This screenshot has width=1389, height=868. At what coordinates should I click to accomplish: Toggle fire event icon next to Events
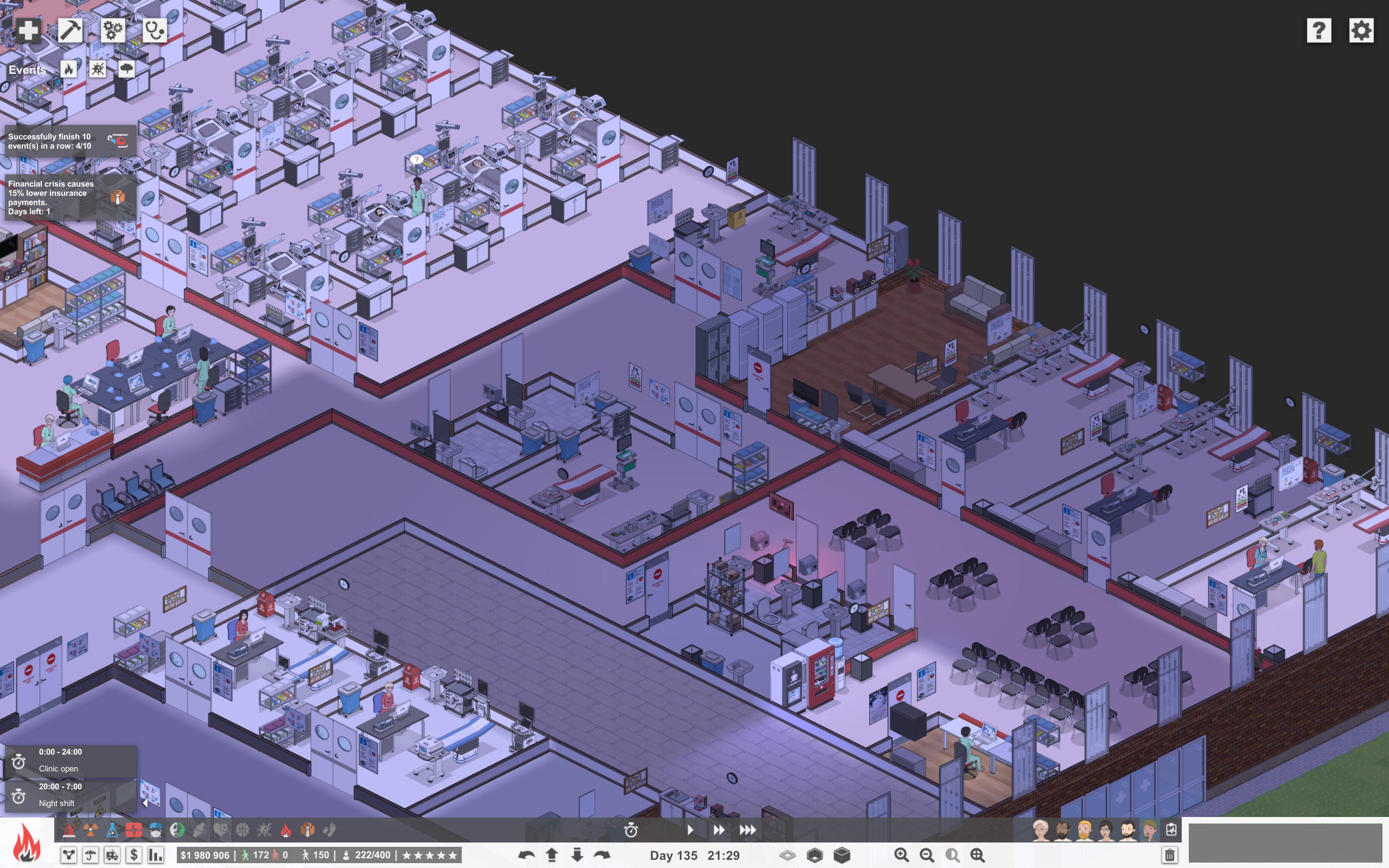(69, 69)
